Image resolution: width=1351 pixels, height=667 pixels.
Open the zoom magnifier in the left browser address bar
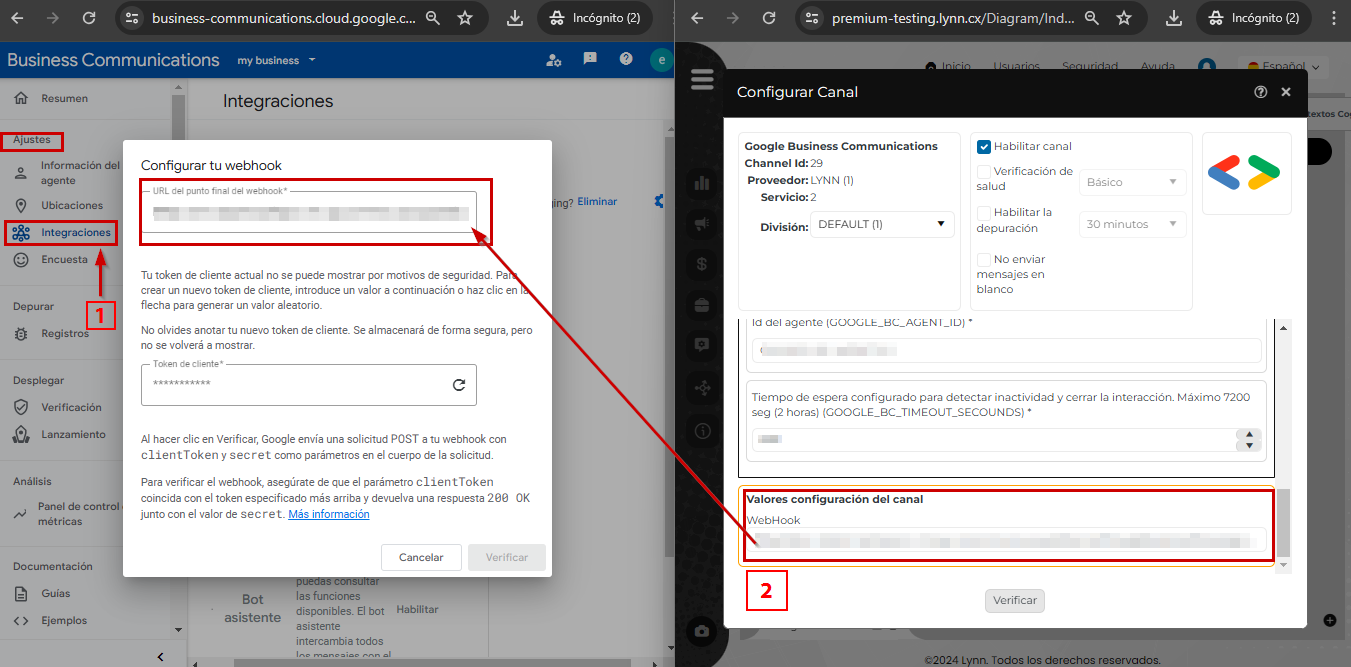point(432,18)
